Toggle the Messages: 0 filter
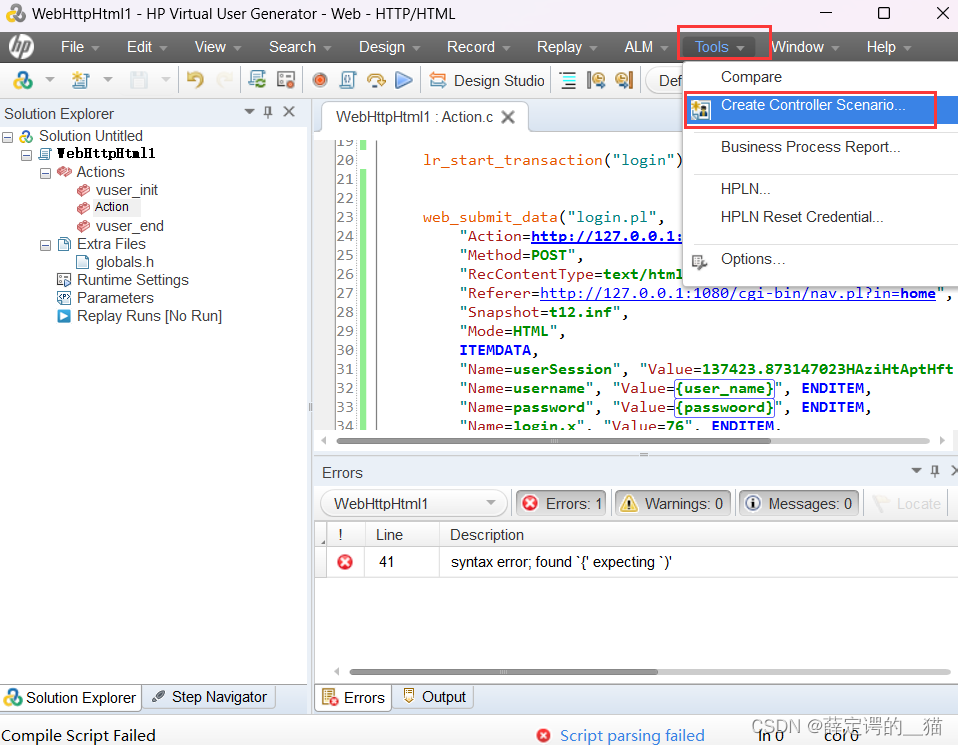 (799, 504)
